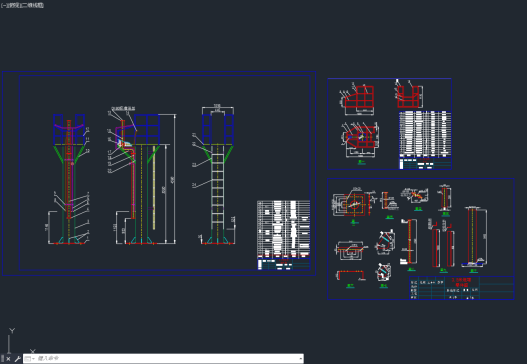The image size is (527, 364).
Task: Open the recent commands list icon
Action: pyautogui.click(x=29, y=359)
